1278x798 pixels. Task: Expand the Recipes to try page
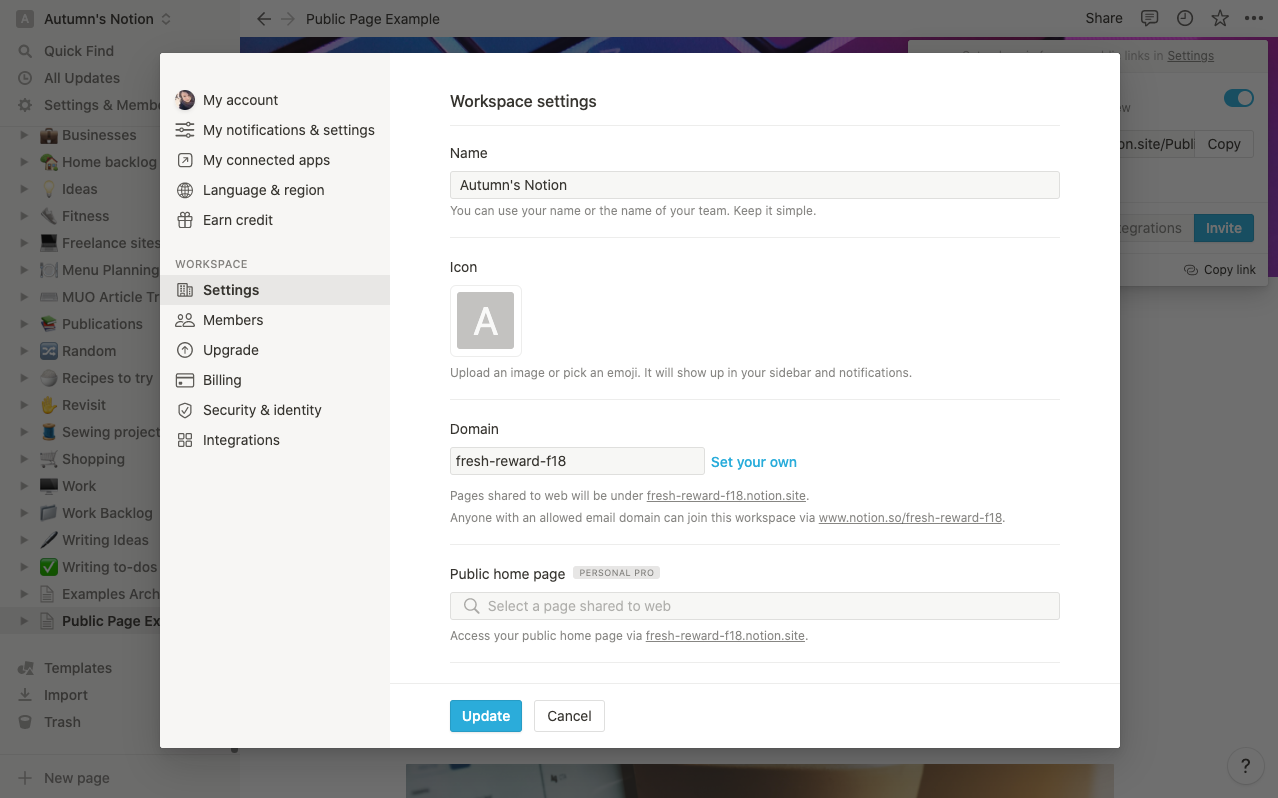click(x=24, y=377)
